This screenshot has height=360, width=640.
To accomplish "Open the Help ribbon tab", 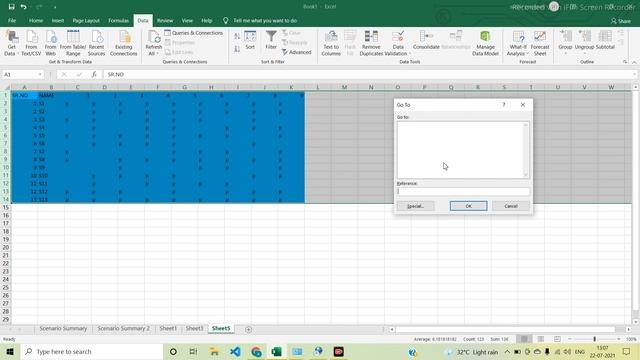I will tap(207, 20).
